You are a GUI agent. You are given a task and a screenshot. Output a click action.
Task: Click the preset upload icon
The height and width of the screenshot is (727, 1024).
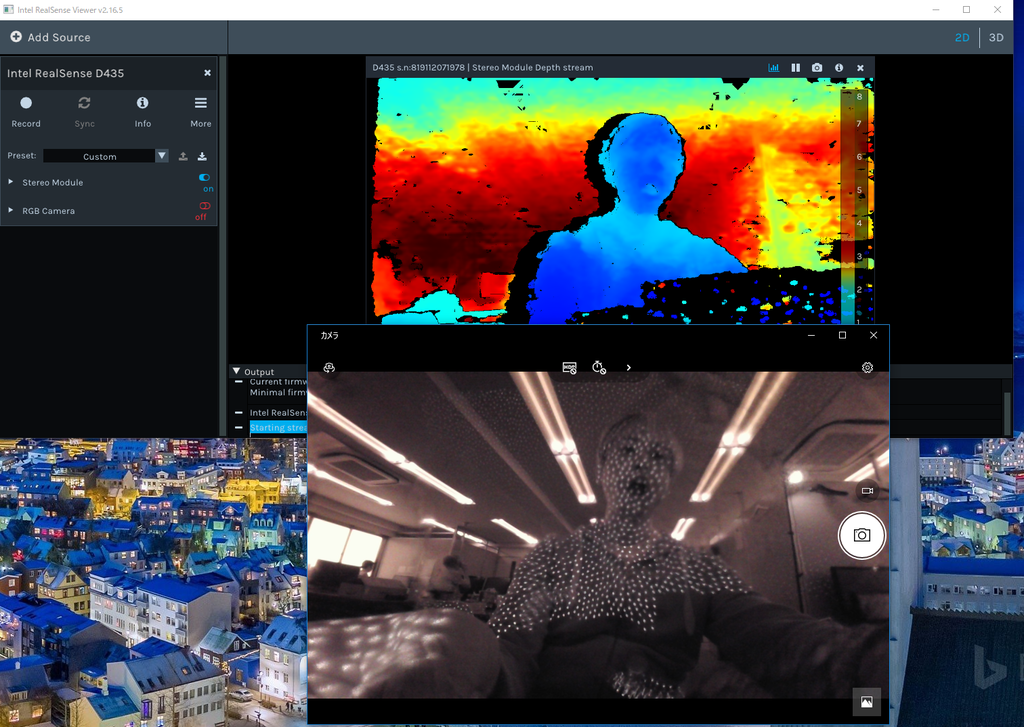click(x=184, y=156)
